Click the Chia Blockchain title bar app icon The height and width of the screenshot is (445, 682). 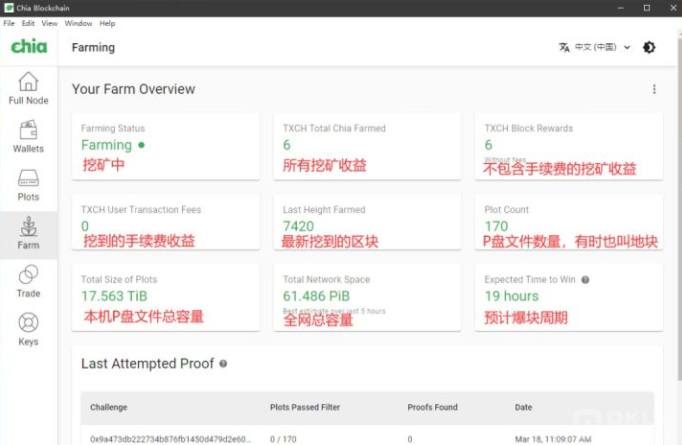pos(9,8)
